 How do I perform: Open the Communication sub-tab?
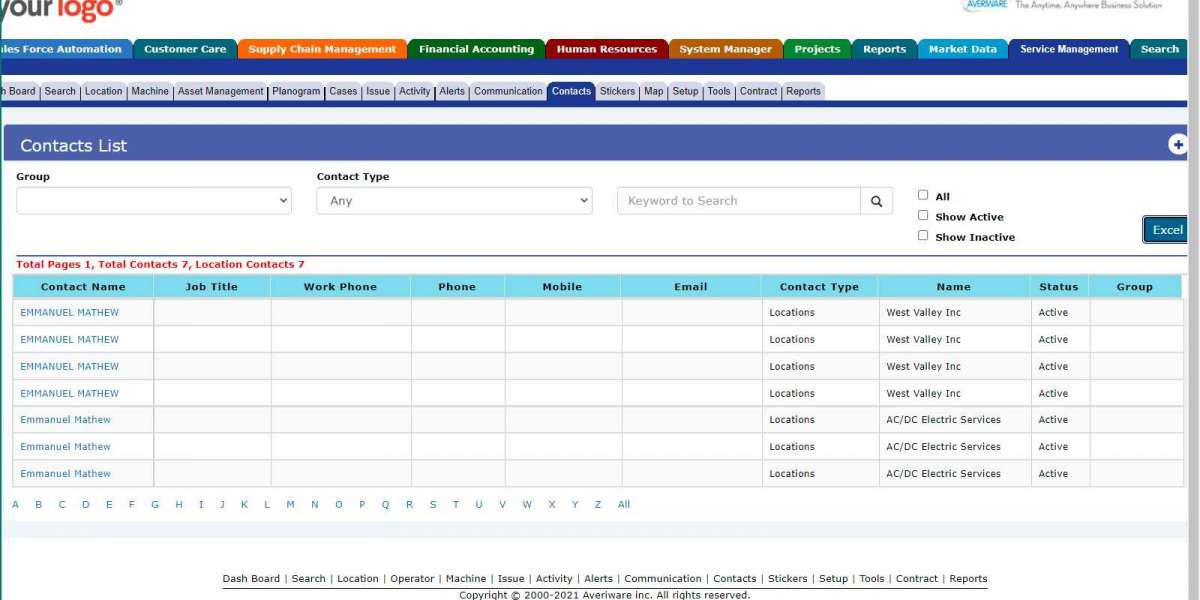(508, 91)
